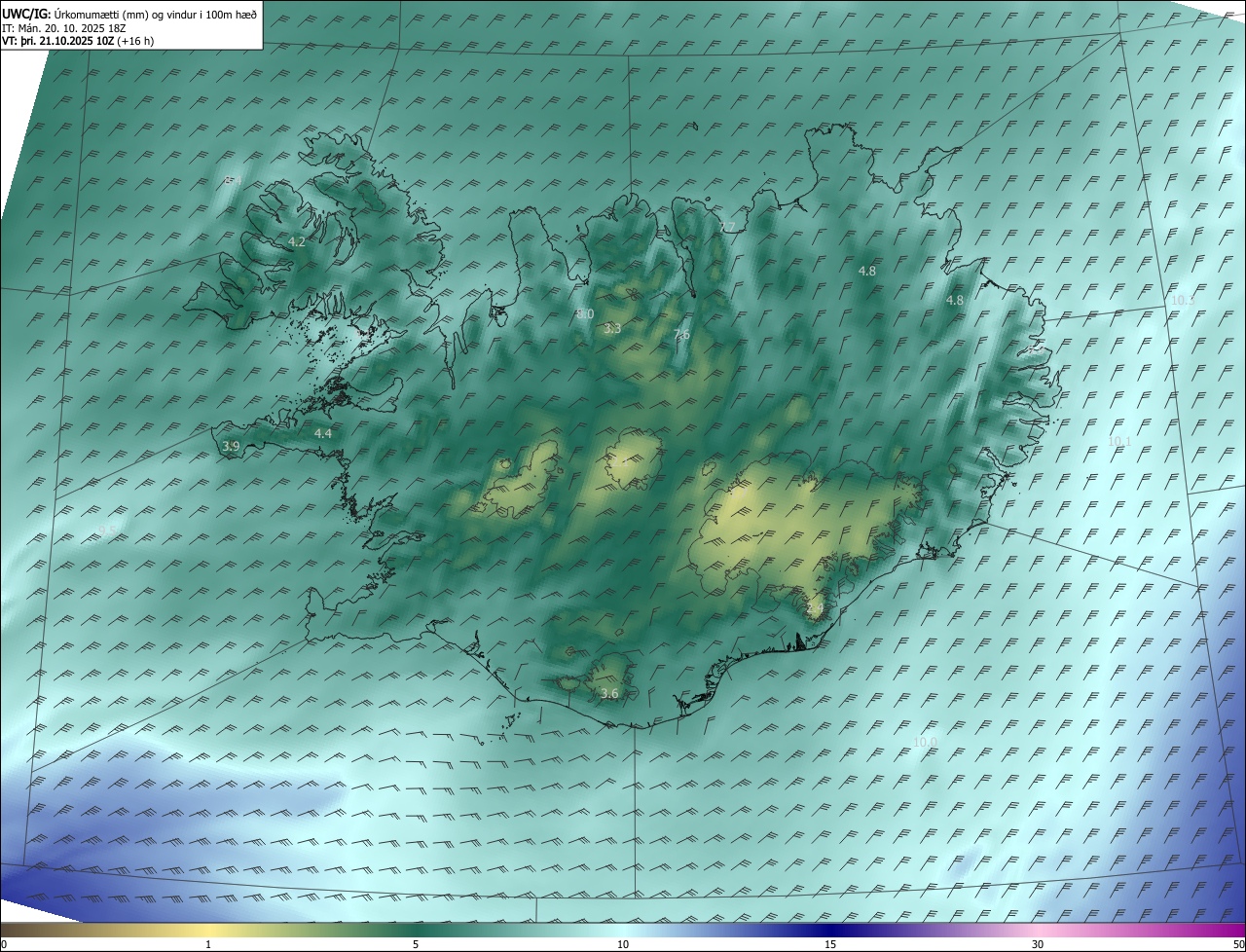Viewport: 1246px width, 952px height.
Task: Click the 7.6 value label on the map
Action: [x=681, y=335]
